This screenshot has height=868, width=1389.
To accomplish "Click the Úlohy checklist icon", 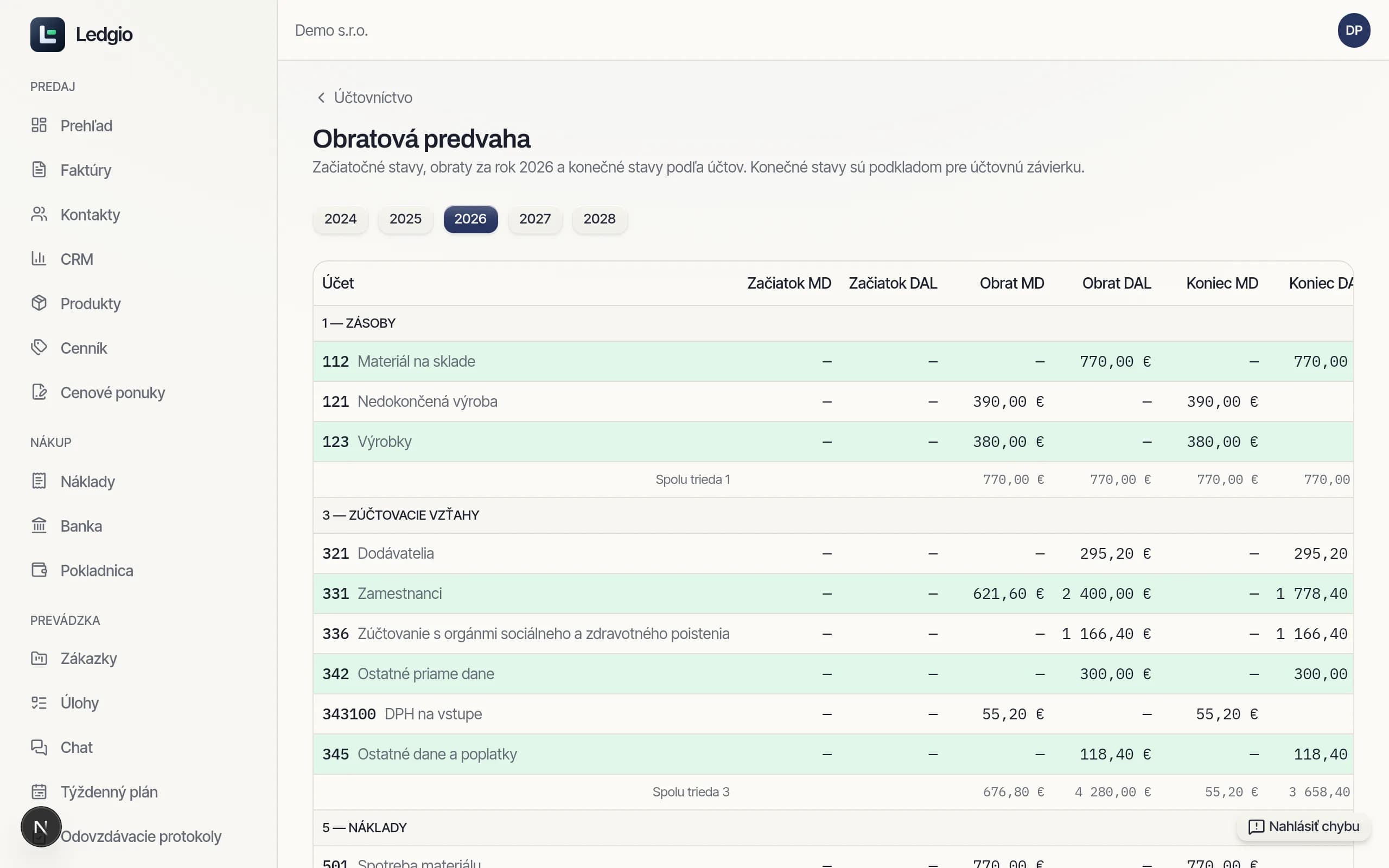I will [x=39, y=703].
